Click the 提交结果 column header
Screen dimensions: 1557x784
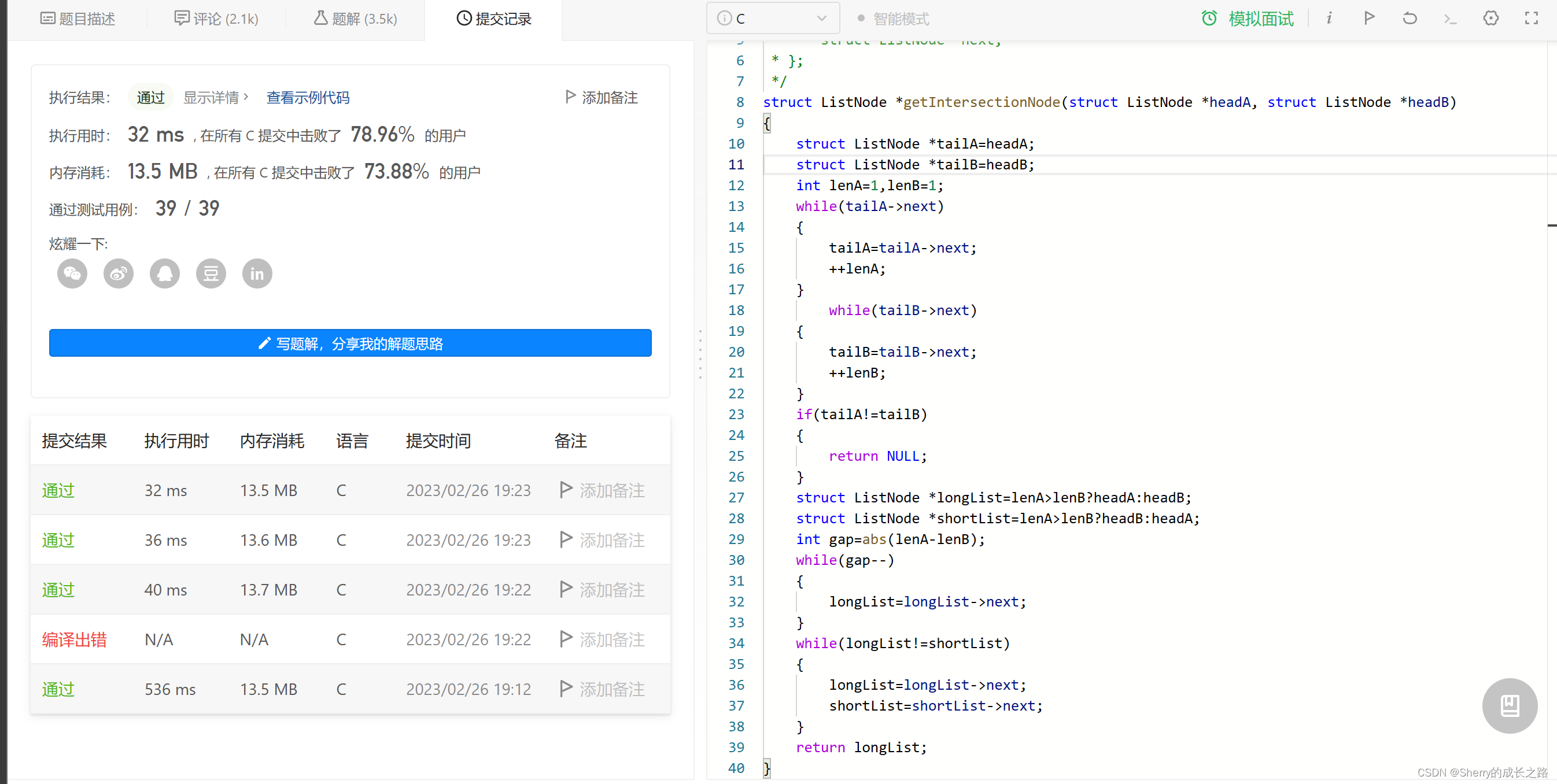[75, 441]
